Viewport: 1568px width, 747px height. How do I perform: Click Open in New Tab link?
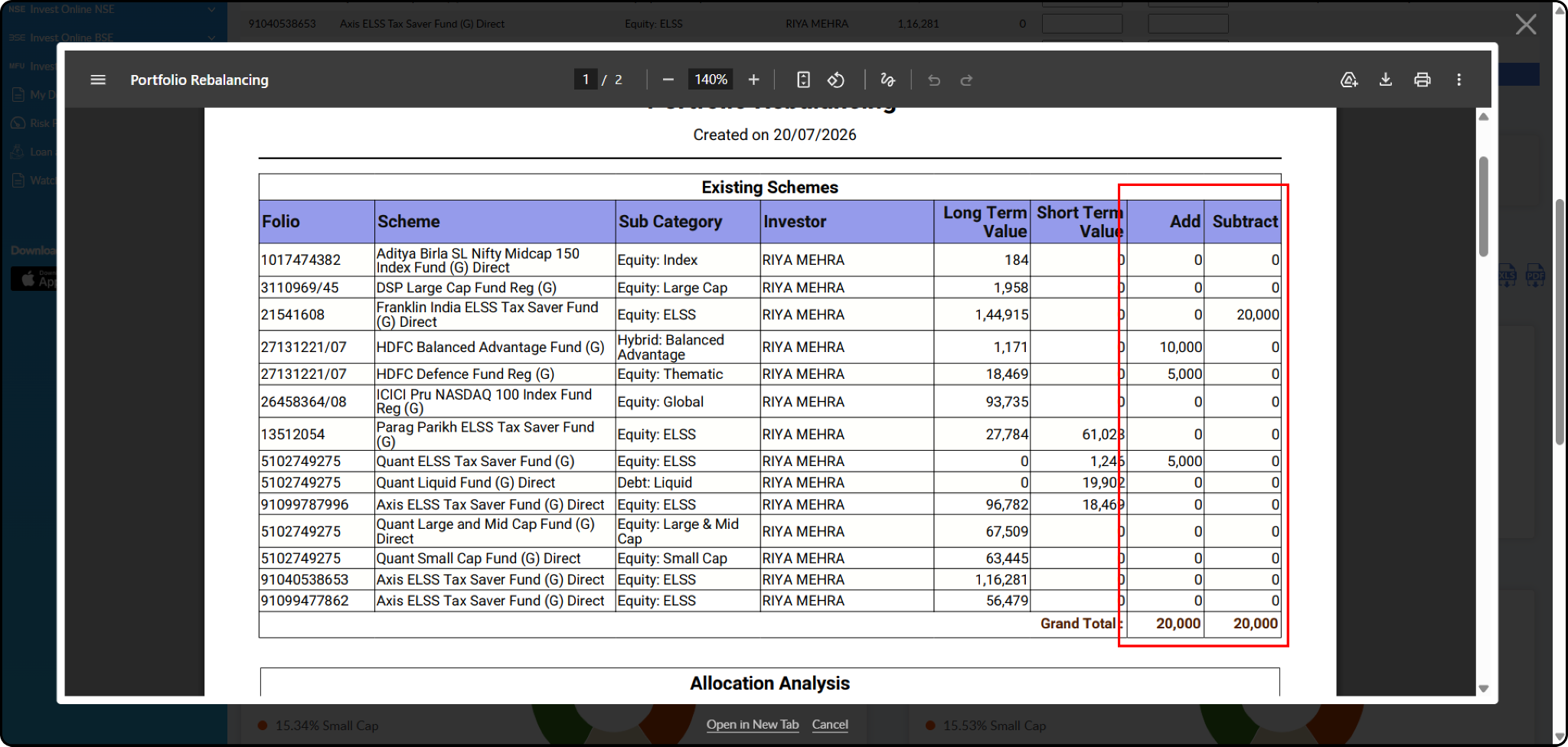(x=753, y=724)
